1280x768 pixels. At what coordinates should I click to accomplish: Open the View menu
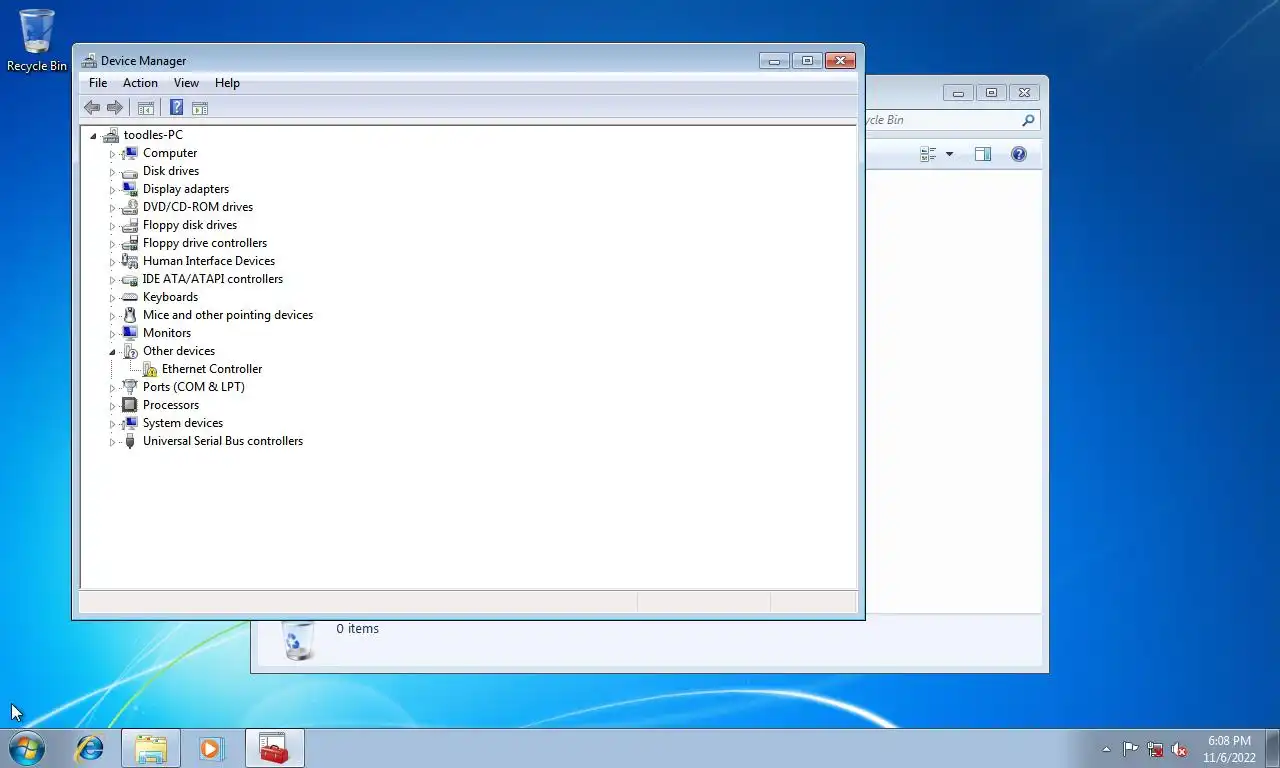coord(186,83)
